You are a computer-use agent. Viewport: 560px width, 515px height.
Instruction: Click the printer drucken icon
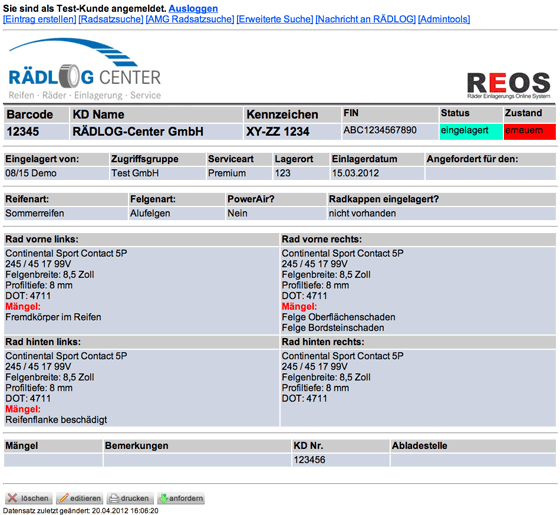coord(114,498)
